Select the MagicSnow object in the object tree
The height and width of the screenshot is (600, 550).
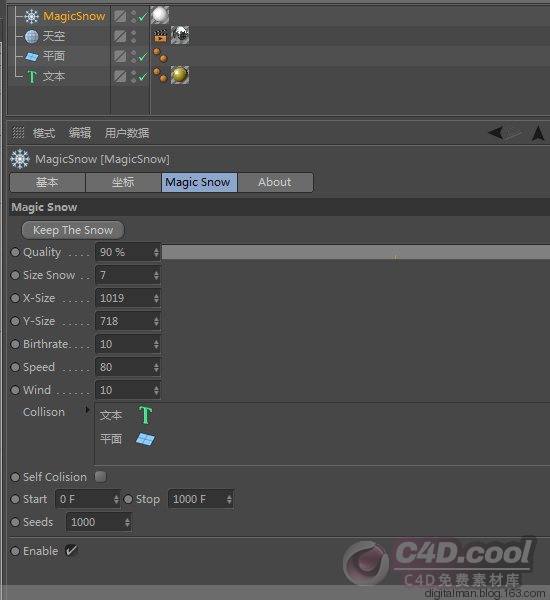(74, 16)
